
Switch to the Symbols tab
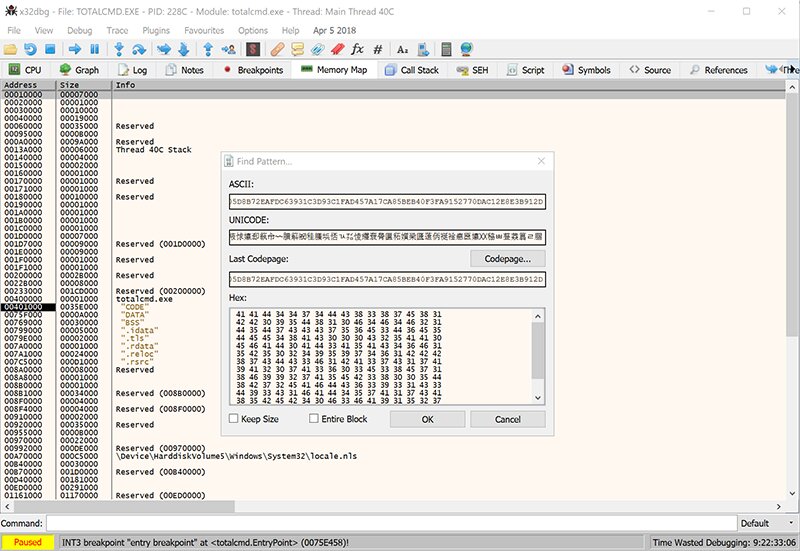[586, 70]
